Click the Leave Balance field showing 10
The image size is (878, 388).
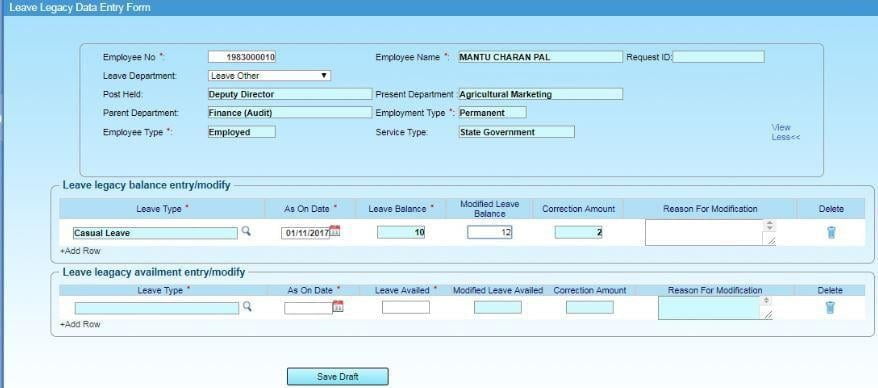(x=401, y=232)
